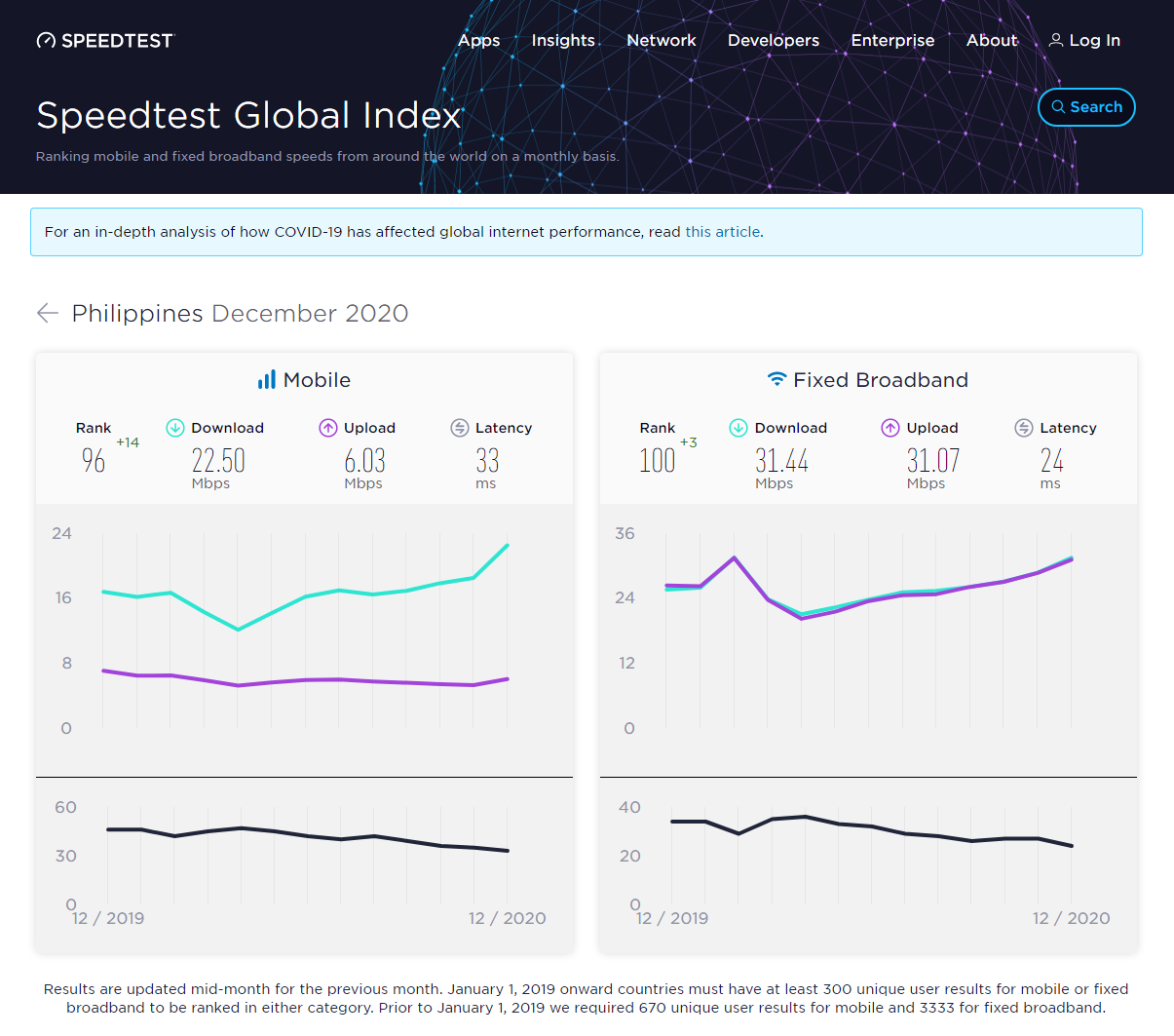Open the Developers menu

773,40
